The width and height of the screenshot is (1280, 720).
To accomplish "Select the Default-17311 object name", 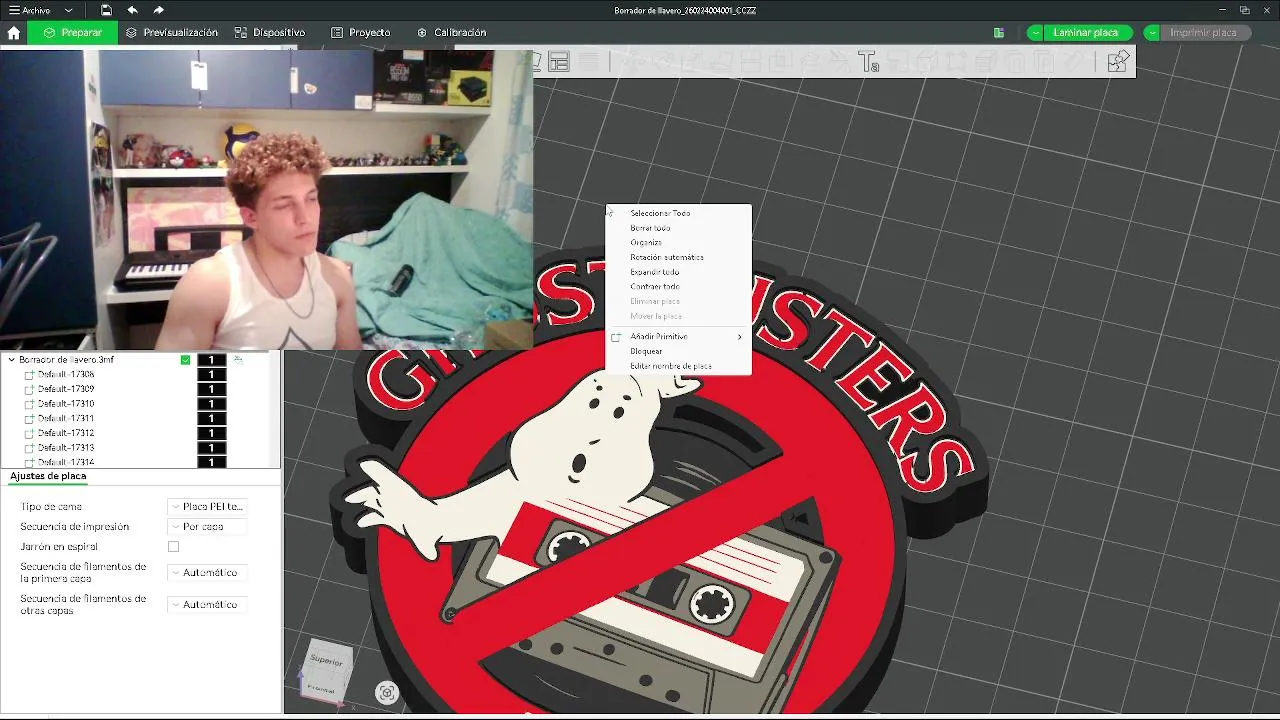I will pos(66,419).
